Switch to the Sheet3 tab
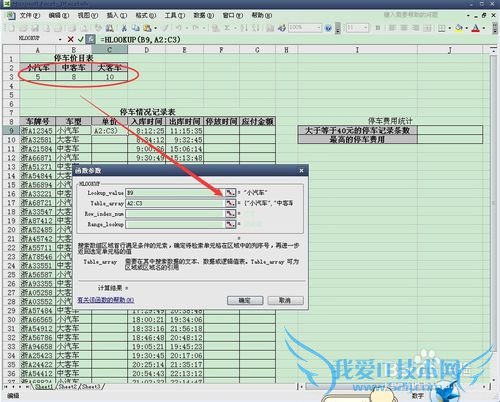 [91, 387]
